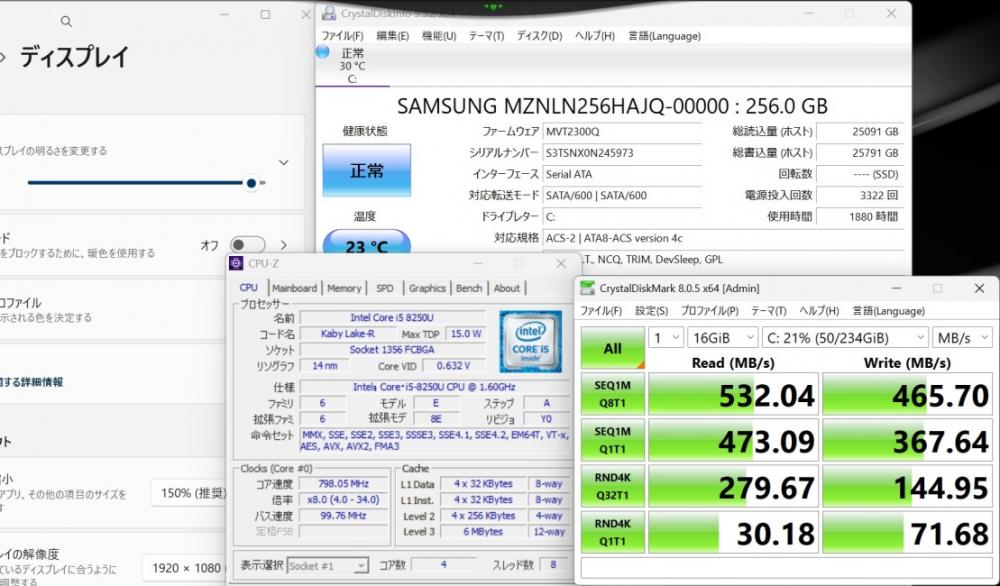Screen dimensions: 1000x586
Task: Click the green All benchmark button
Action: (613, 348)
